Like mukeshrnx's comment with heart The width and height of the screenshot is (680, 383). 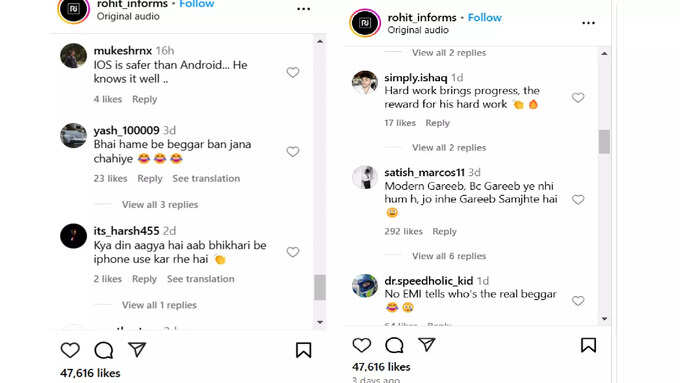coord(293,72)
